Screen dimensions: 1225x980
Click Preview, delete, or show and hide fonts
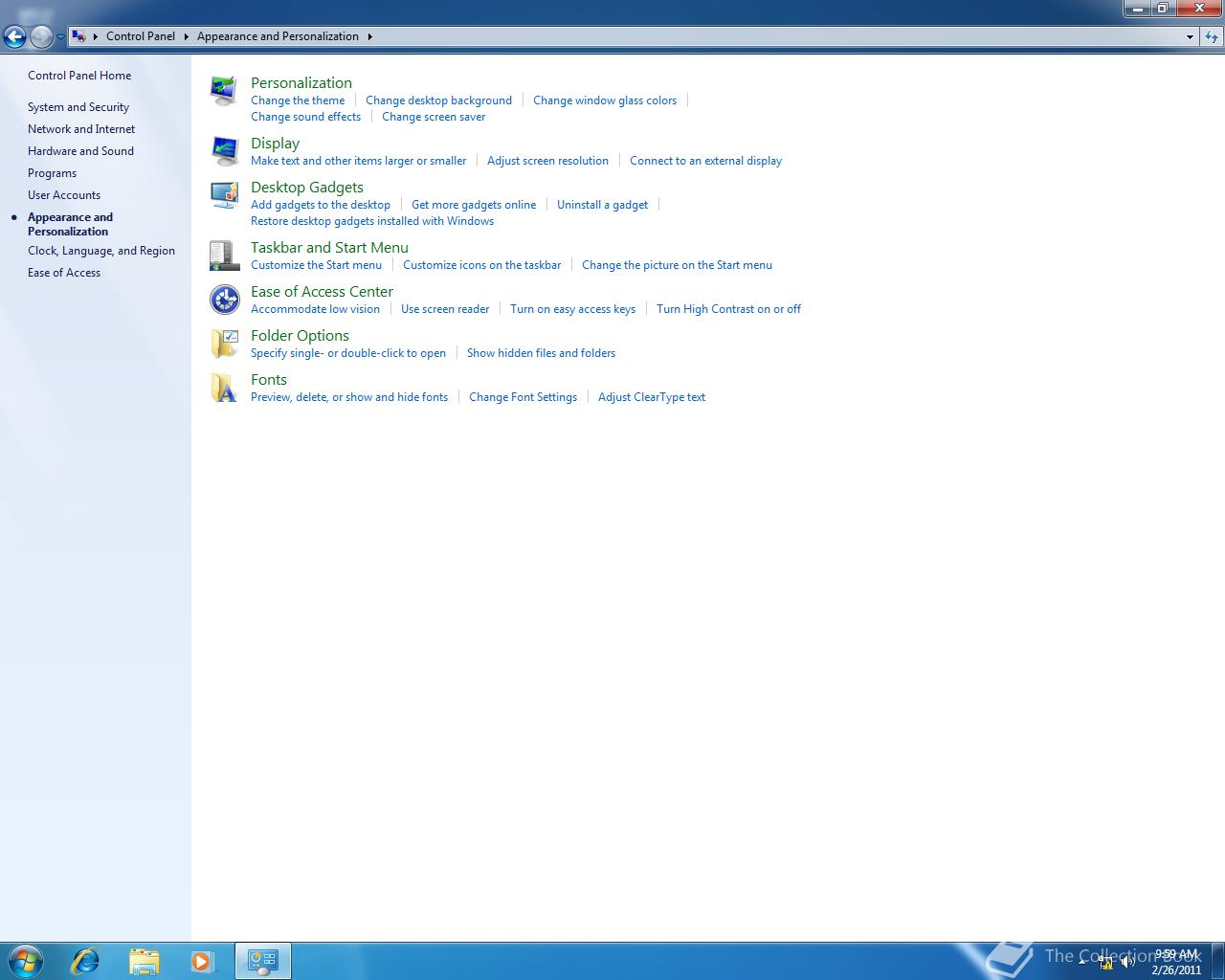coord(349,397)
